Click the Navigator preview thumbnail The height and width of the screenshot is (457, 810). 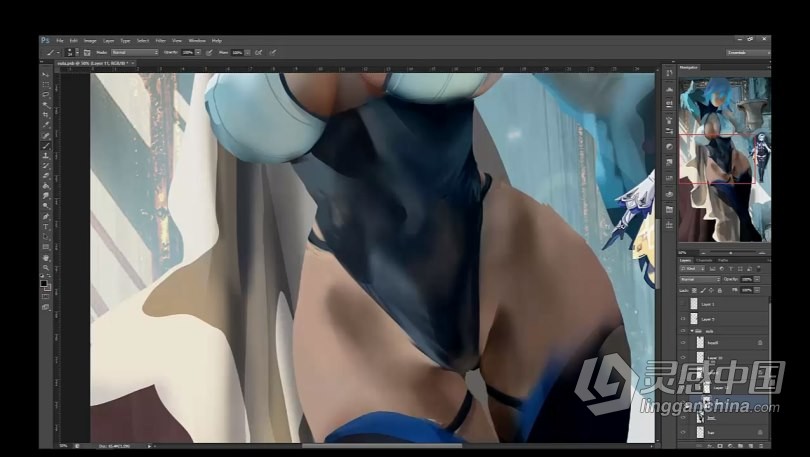[x=724, y=160]
